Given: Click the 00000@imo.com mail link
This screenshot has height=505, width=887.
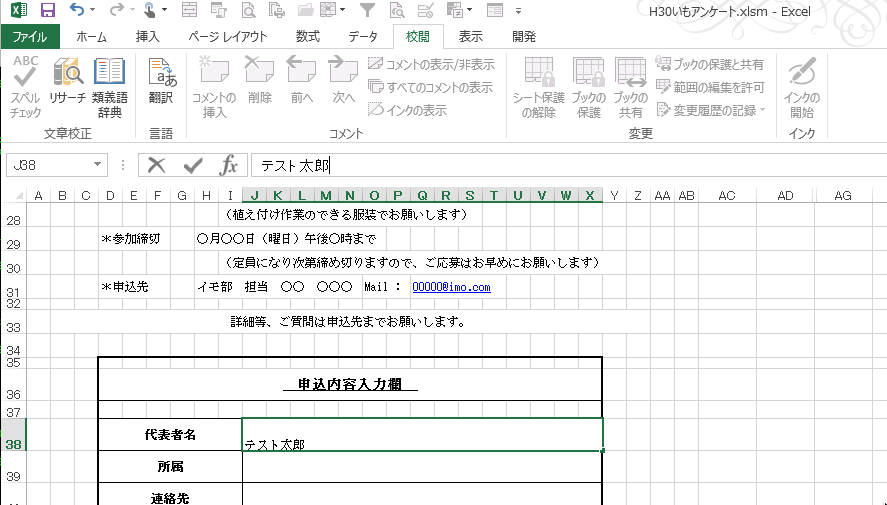Looking at the screenshot, I should click(451, 287).
